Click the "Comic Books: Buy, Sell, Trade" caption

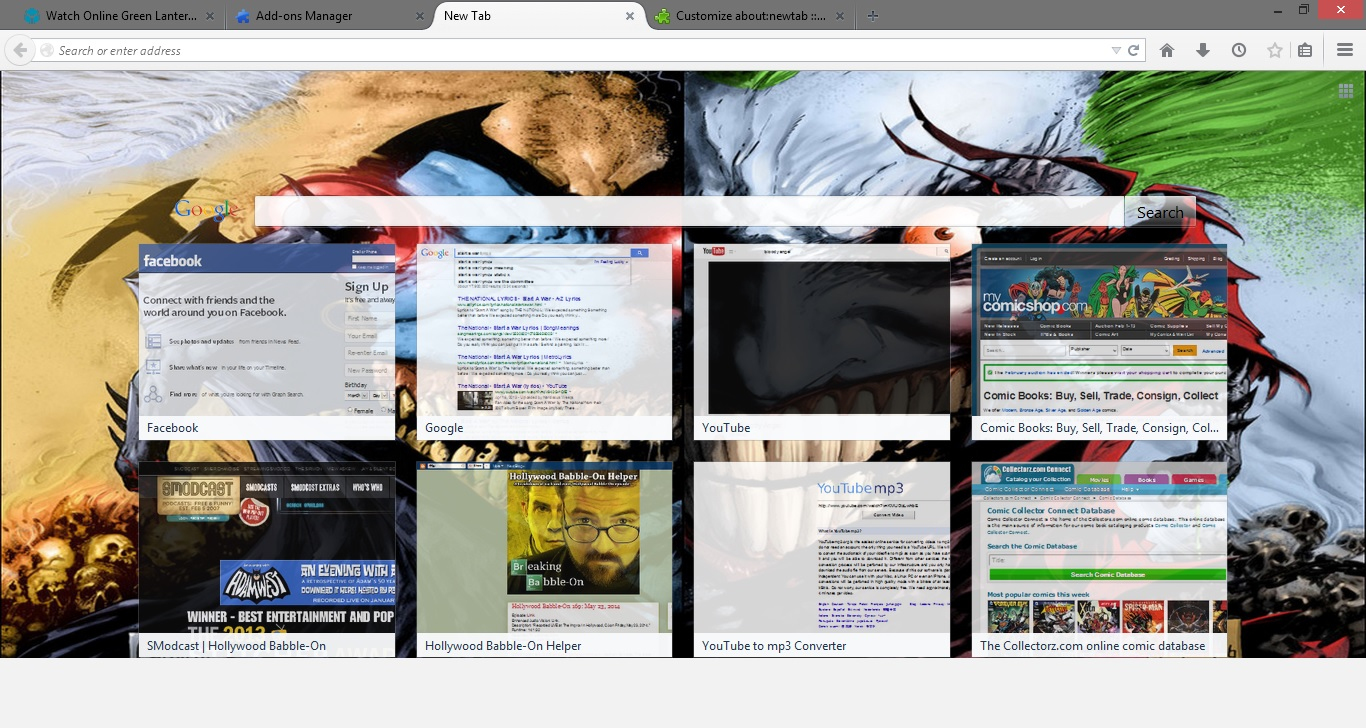(x=1099, y=428)
